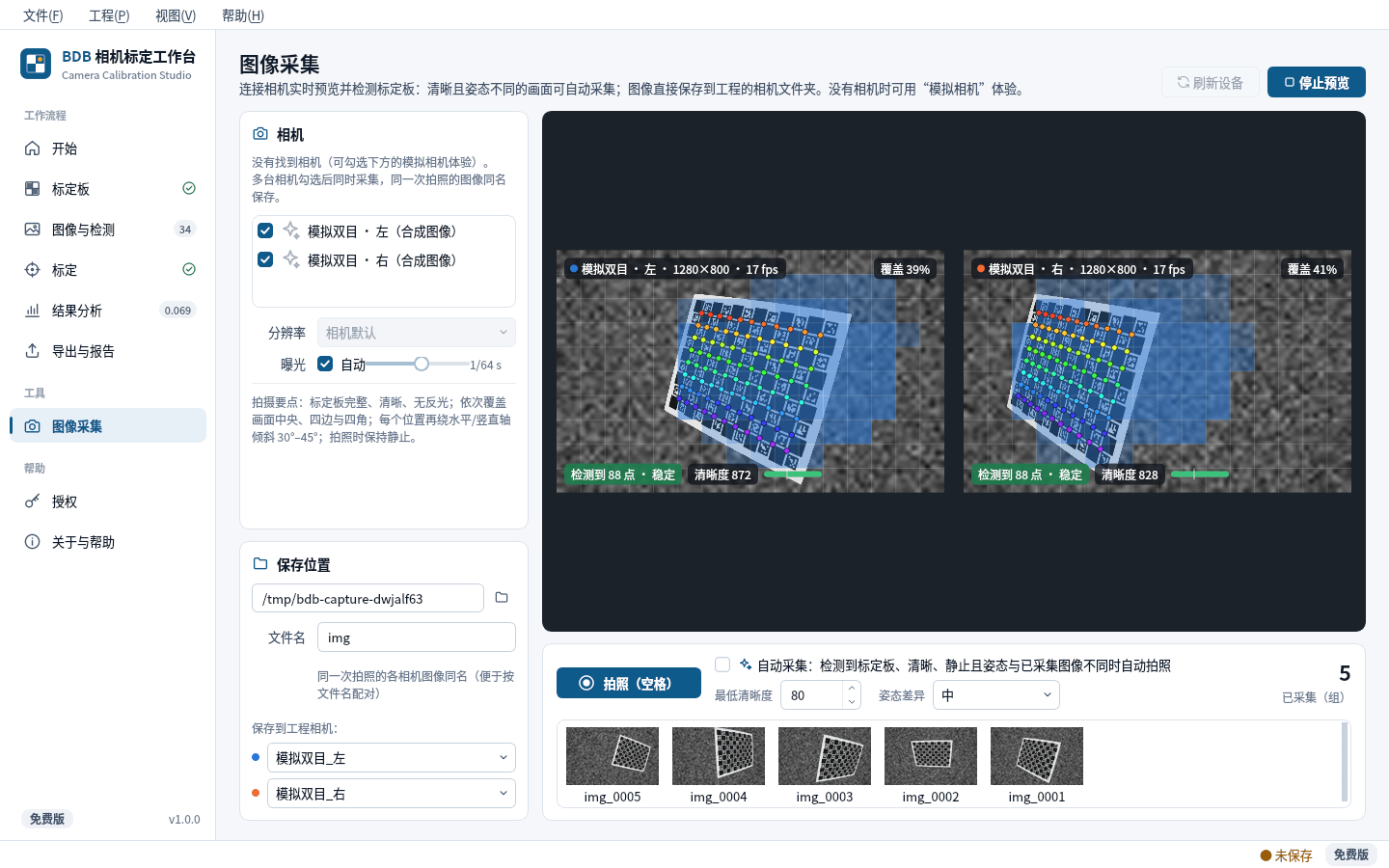Click the image icon beside 图像与检测
1389x868 pixels.
(x=32, y=230)
